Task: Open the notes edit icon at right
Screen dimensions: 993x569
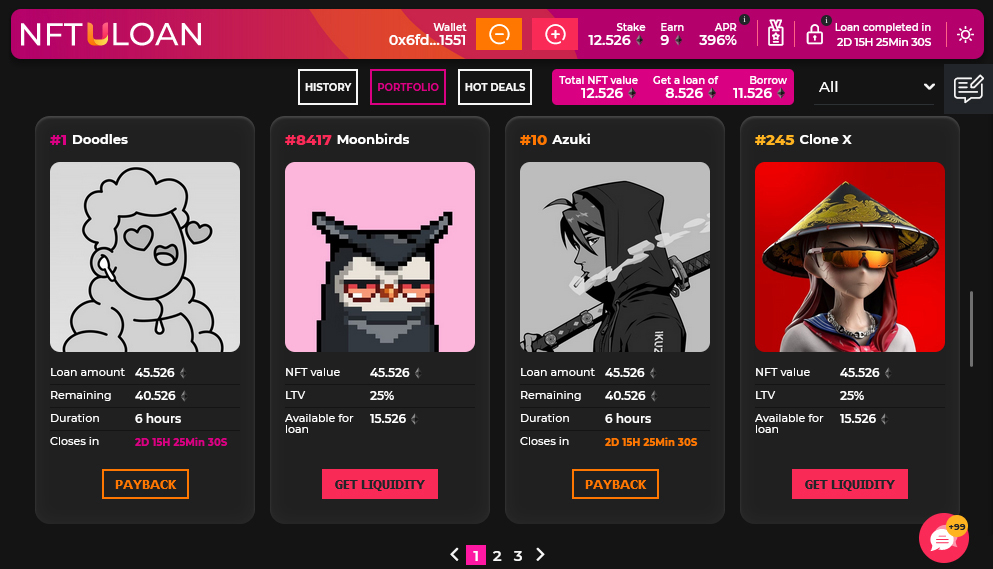Action: coord(968,89)
